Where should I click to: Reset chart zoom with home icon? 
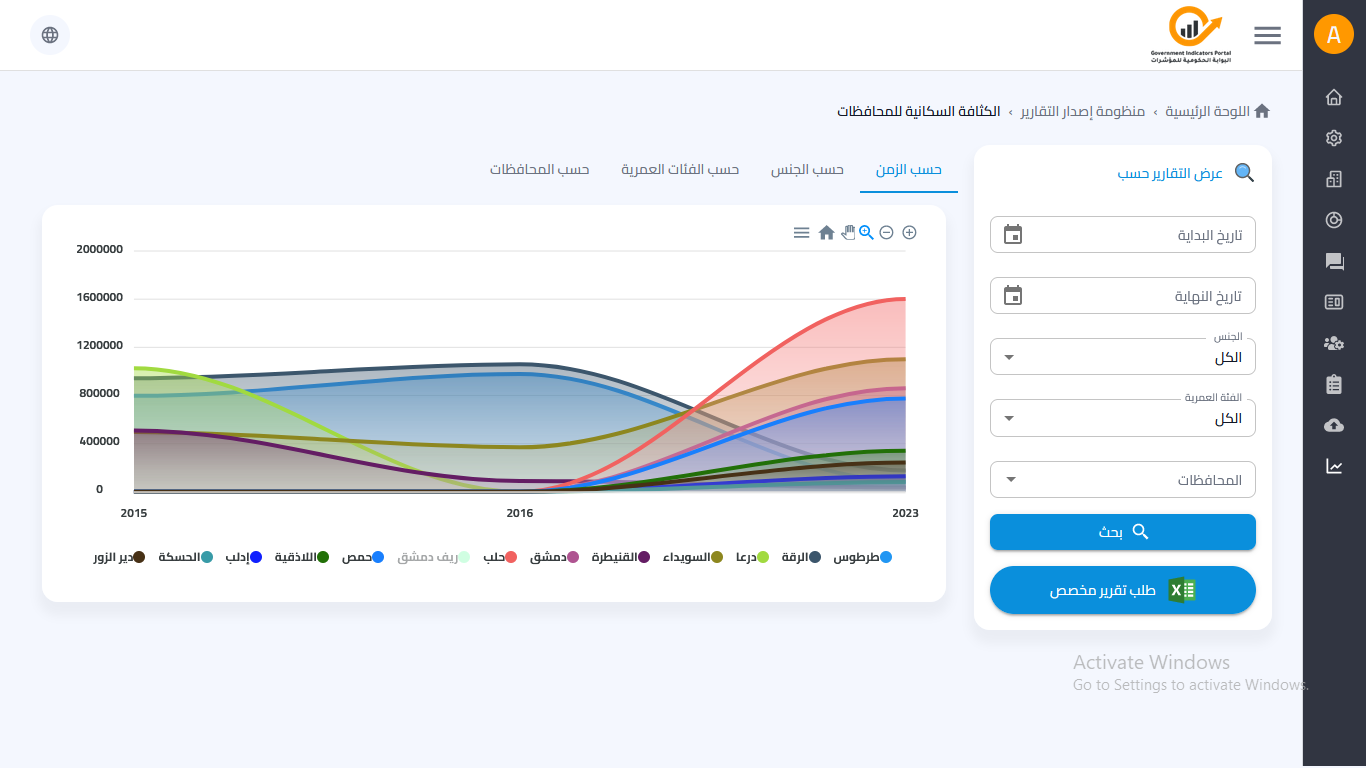coord(826,233)
